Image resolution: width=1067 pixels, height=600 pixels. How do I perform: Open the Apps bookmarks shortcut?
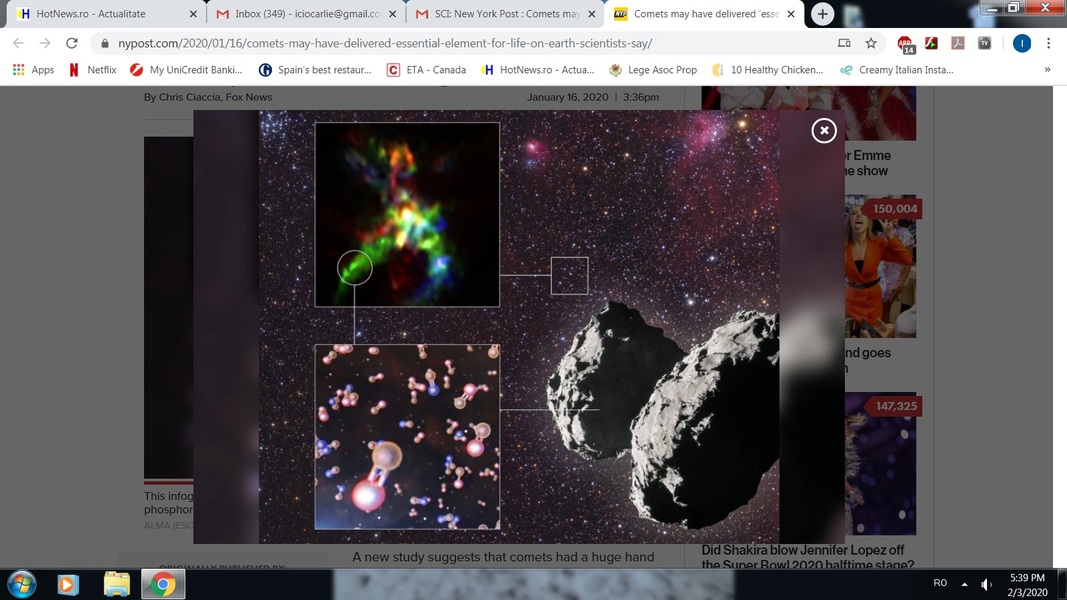pyautogui.click(x=32, y=70)
